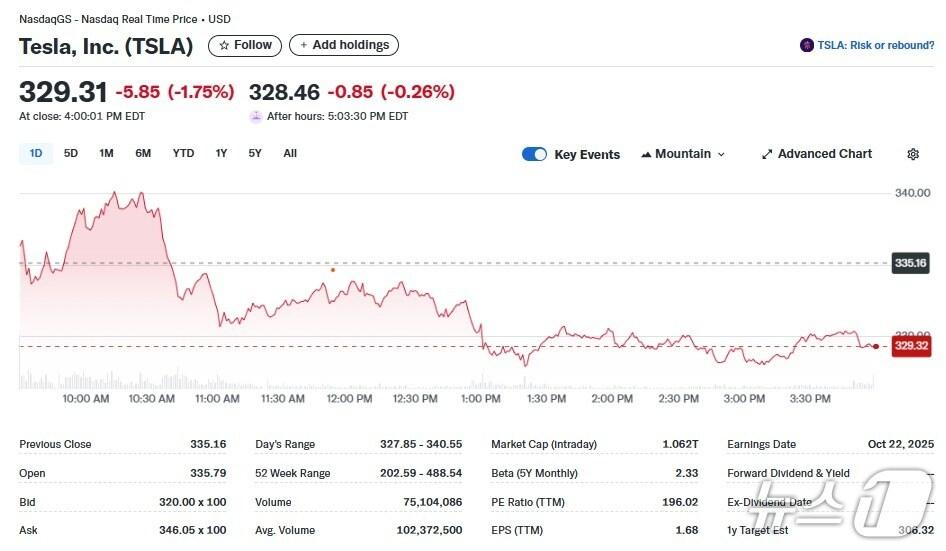The width and height of the screenshot is (946, 551).
Task: Follow the Tesla stock
Action: pos(244,45)
